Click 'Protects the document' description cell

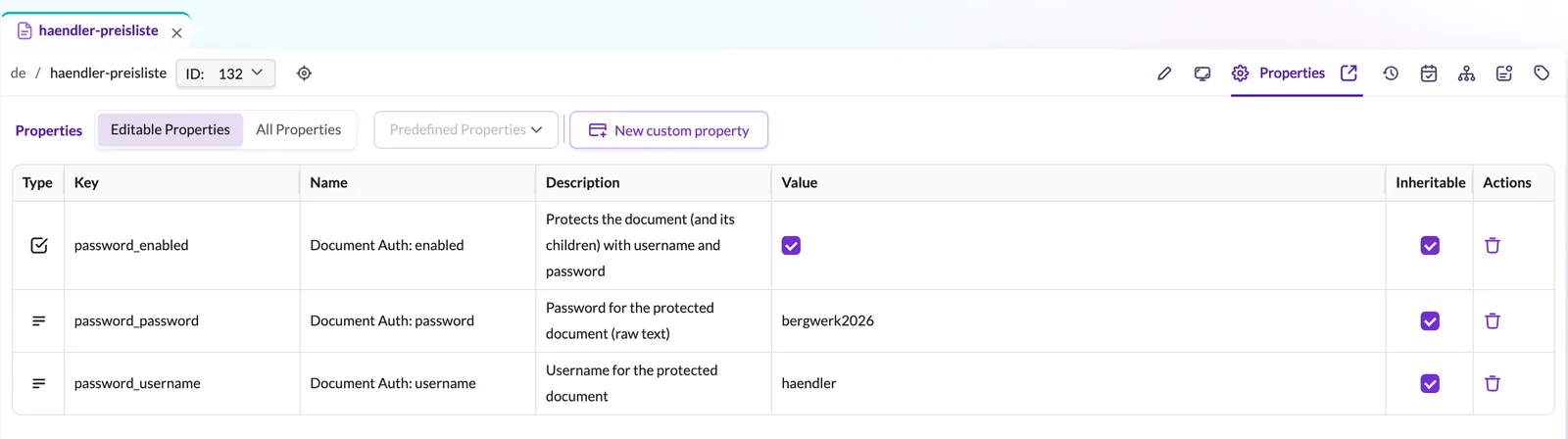(x=654, y=246)
